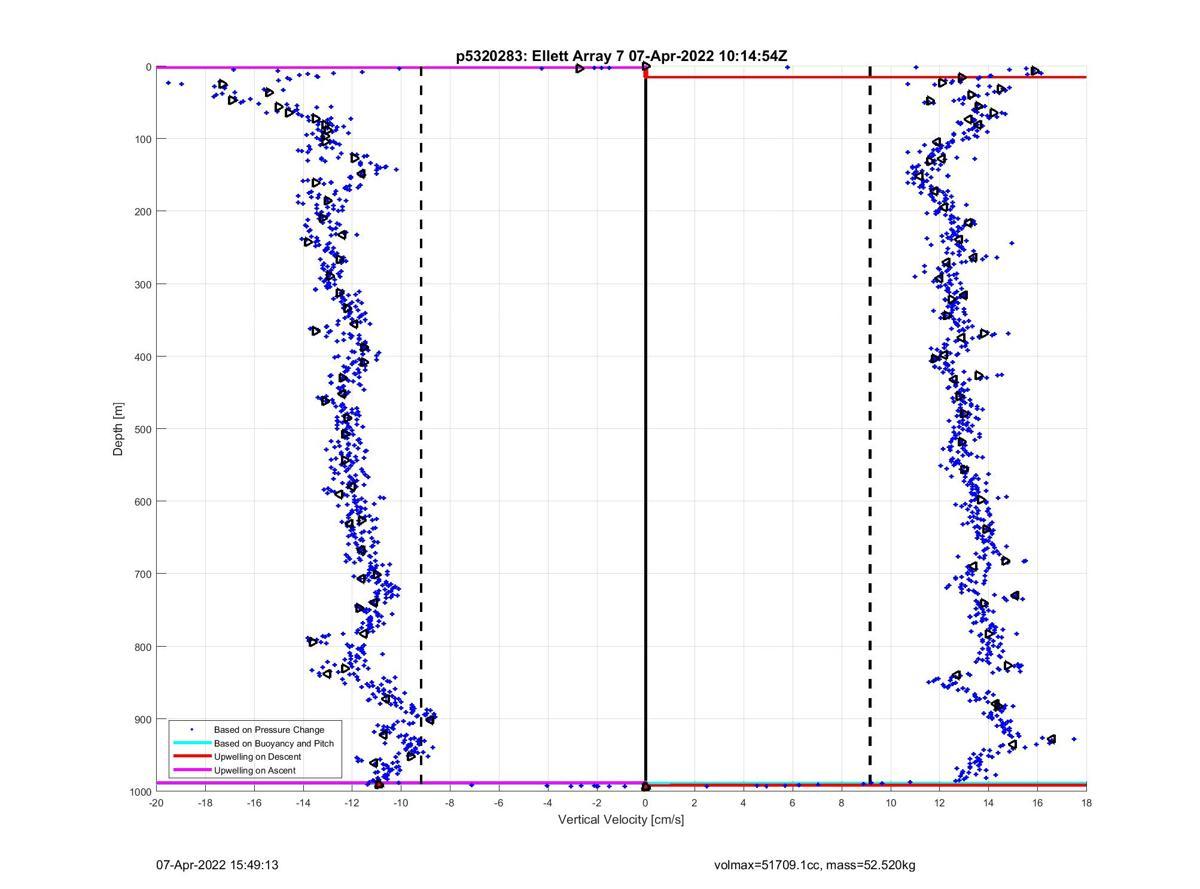Click the 8 velocity tick label

pos(842,802)
